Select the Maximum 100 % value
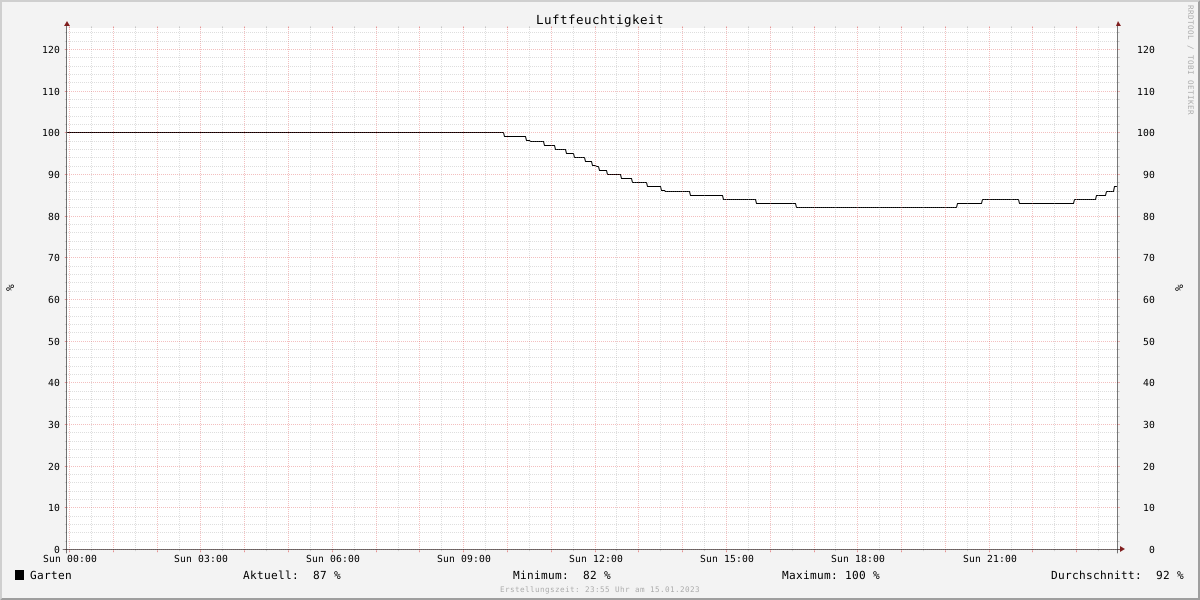 tap(863, 575)
